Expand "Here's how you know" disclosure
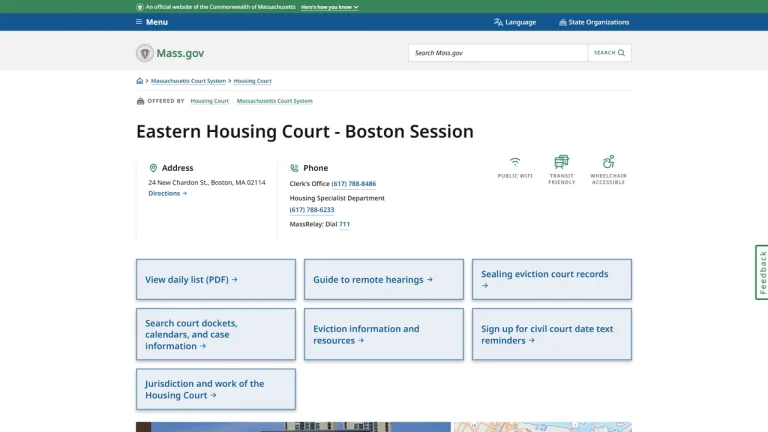This screenshot has width=768, height=432. point(330,7)
